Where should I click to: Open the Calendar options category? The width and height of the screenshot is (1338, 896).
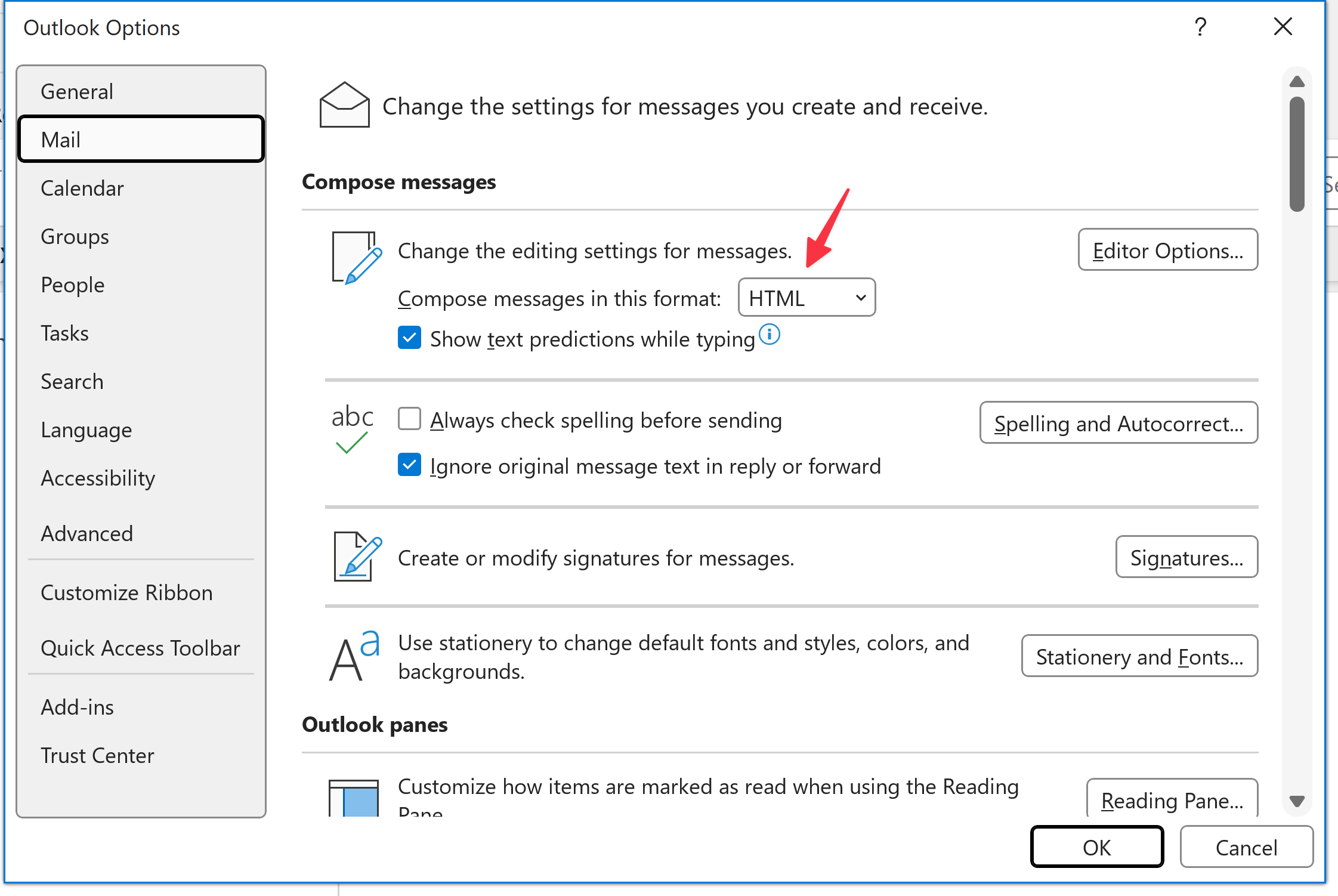click(x=141, y=188)
